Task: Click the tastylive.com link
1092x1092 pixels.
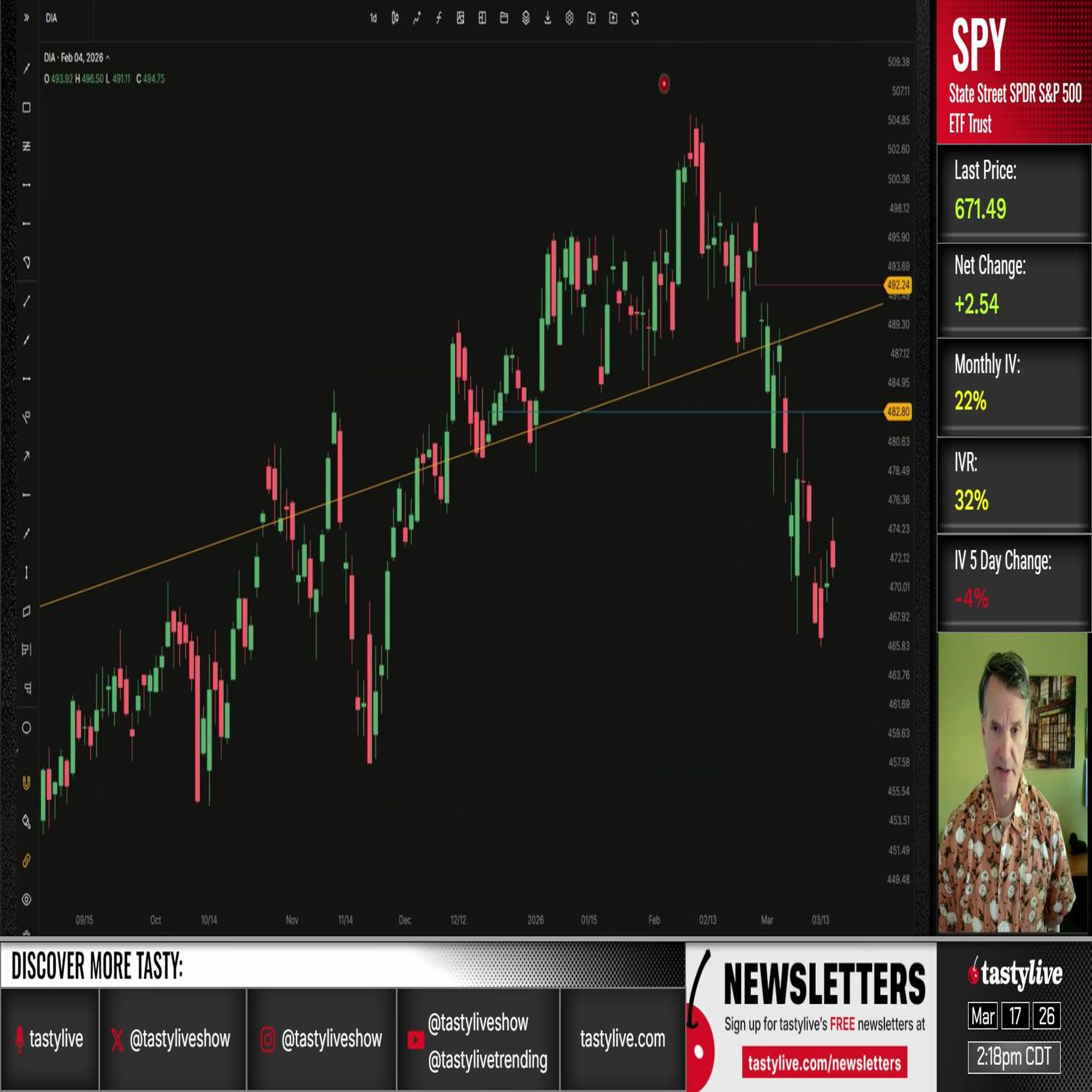Action: (622, 1039)
